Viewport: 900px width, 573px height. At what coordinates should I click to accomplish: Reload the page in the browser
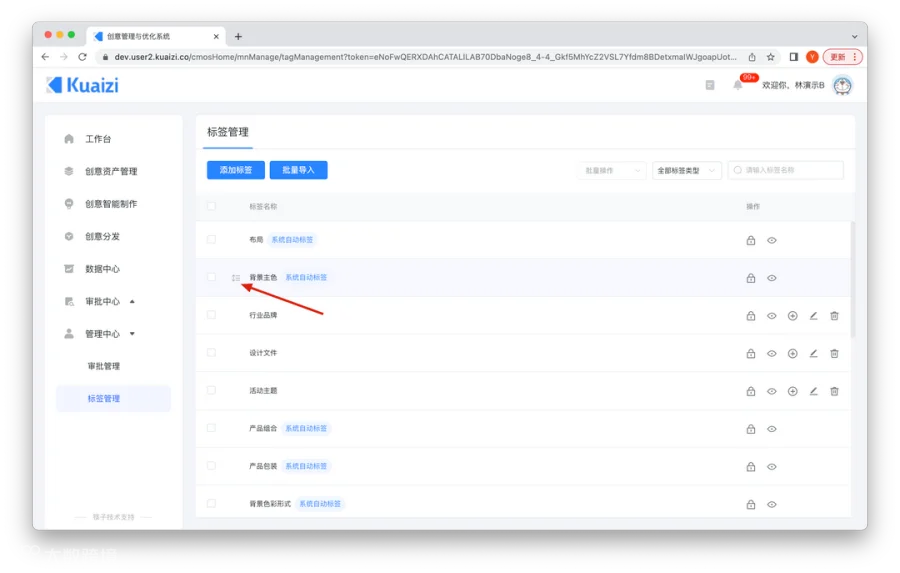(83, 57)
